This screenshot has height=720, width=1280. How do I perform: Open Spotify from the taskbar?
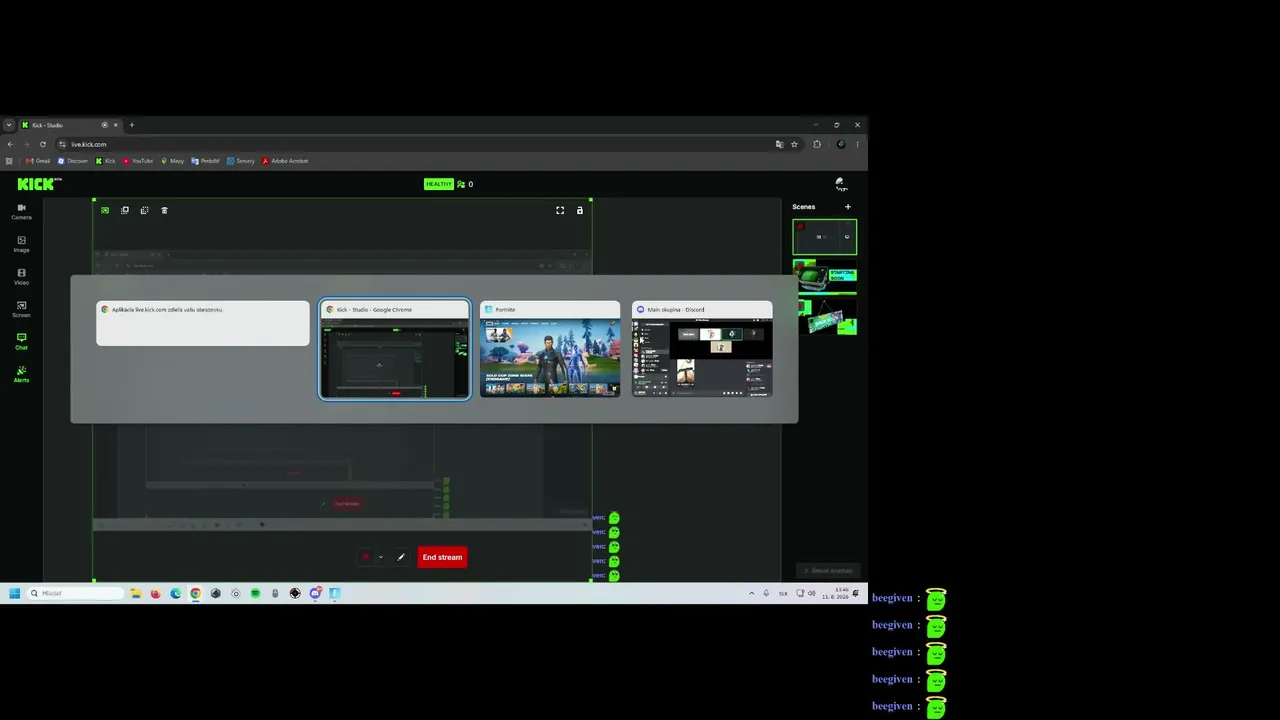pyautogui.click(x=255, y=593)
